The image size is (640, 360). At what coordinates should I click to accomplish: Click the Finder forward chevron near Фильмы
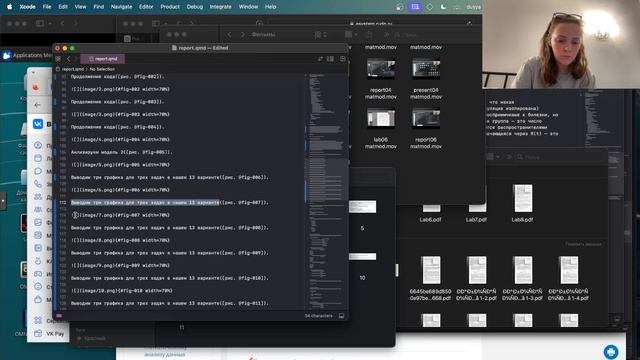tap(242, 35)
